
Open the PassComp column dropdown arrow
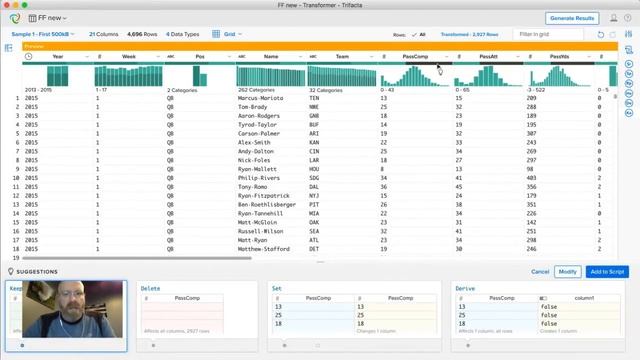tap(446, 57)
